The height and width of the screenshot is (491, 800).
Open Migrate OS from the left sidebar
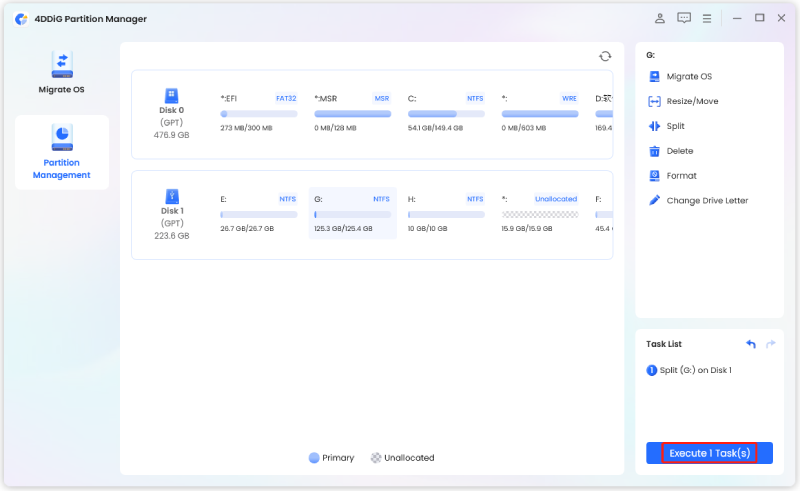[62, 73]
